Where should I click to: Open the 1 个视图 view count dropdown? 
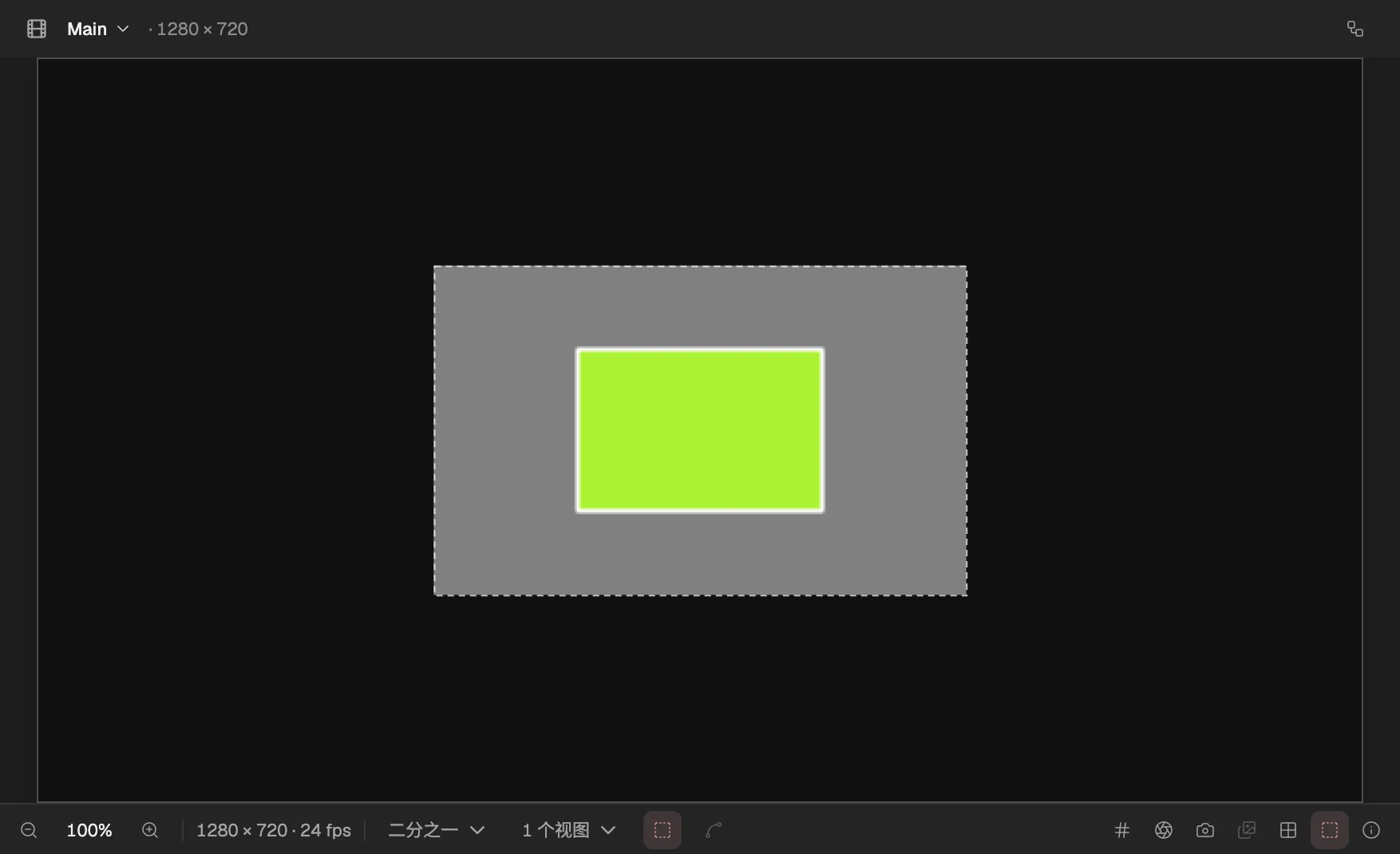(569, 830)
